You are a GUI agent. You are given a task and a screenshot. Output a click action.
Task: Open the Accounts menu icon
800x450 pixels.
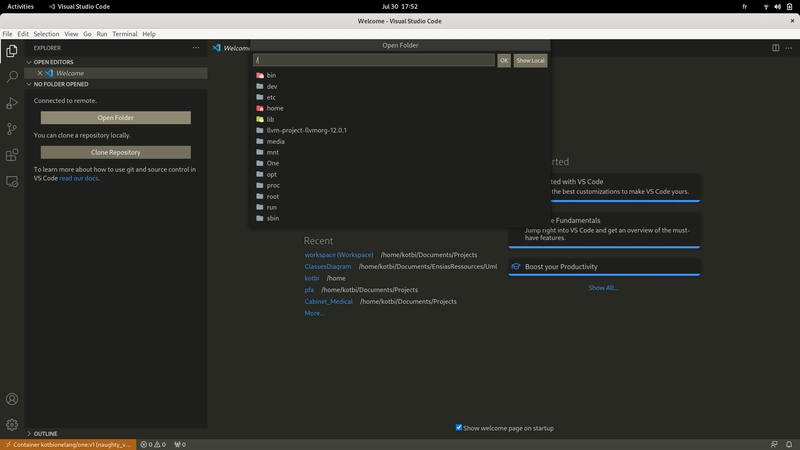(x=12, y=400)
